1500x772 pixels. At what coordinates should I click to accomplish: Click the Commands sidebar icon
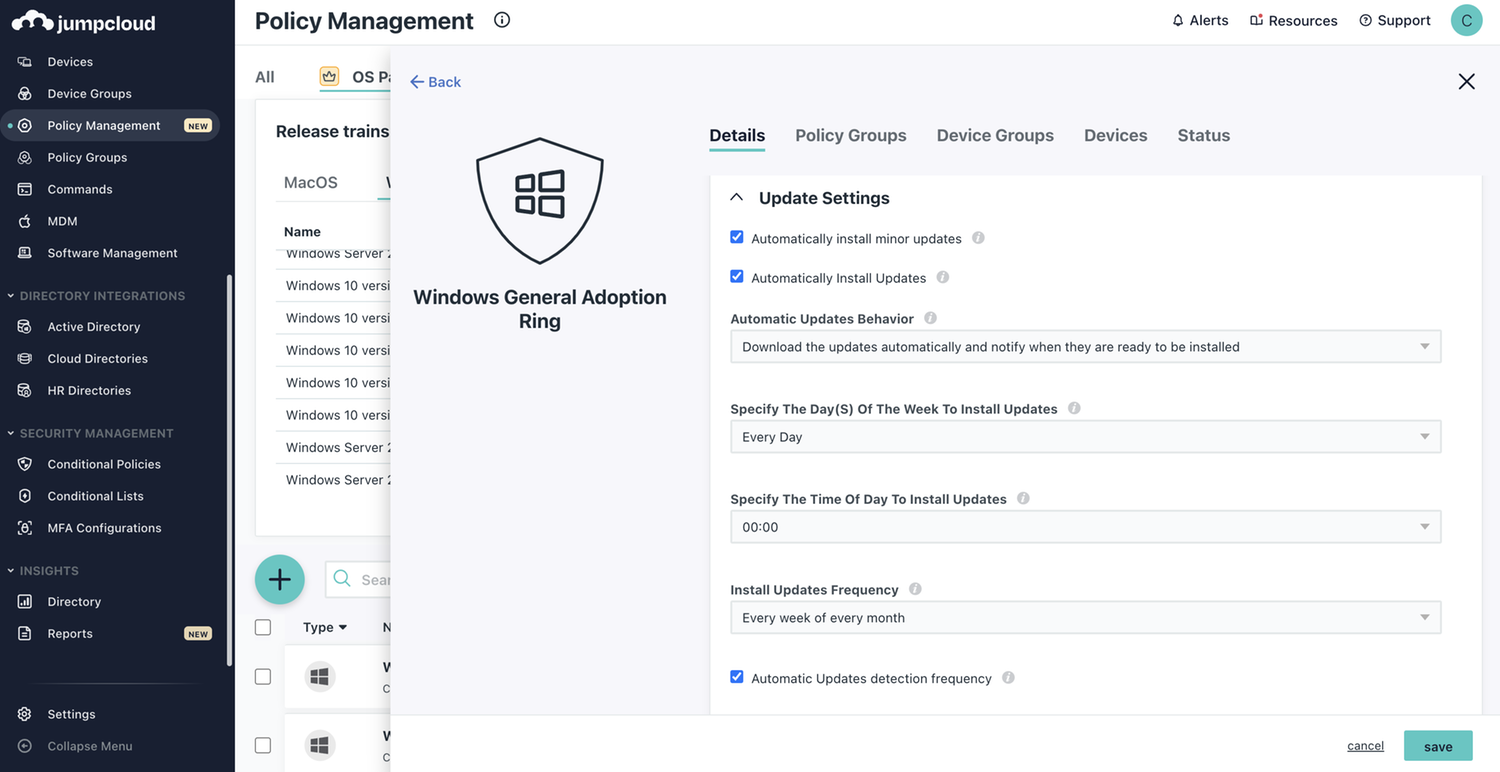[x=25, y=190]
